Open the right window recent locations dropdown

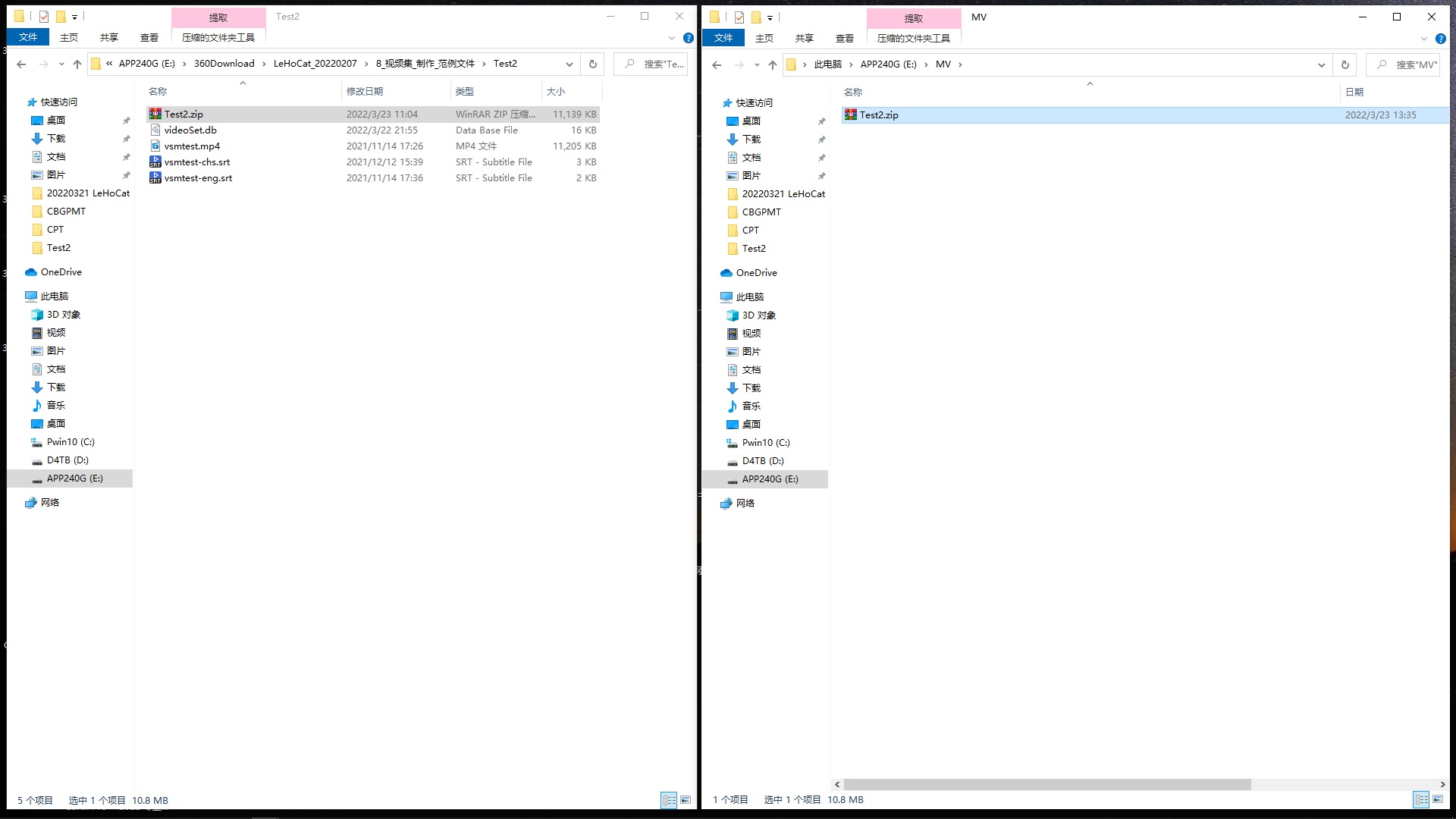757,65
